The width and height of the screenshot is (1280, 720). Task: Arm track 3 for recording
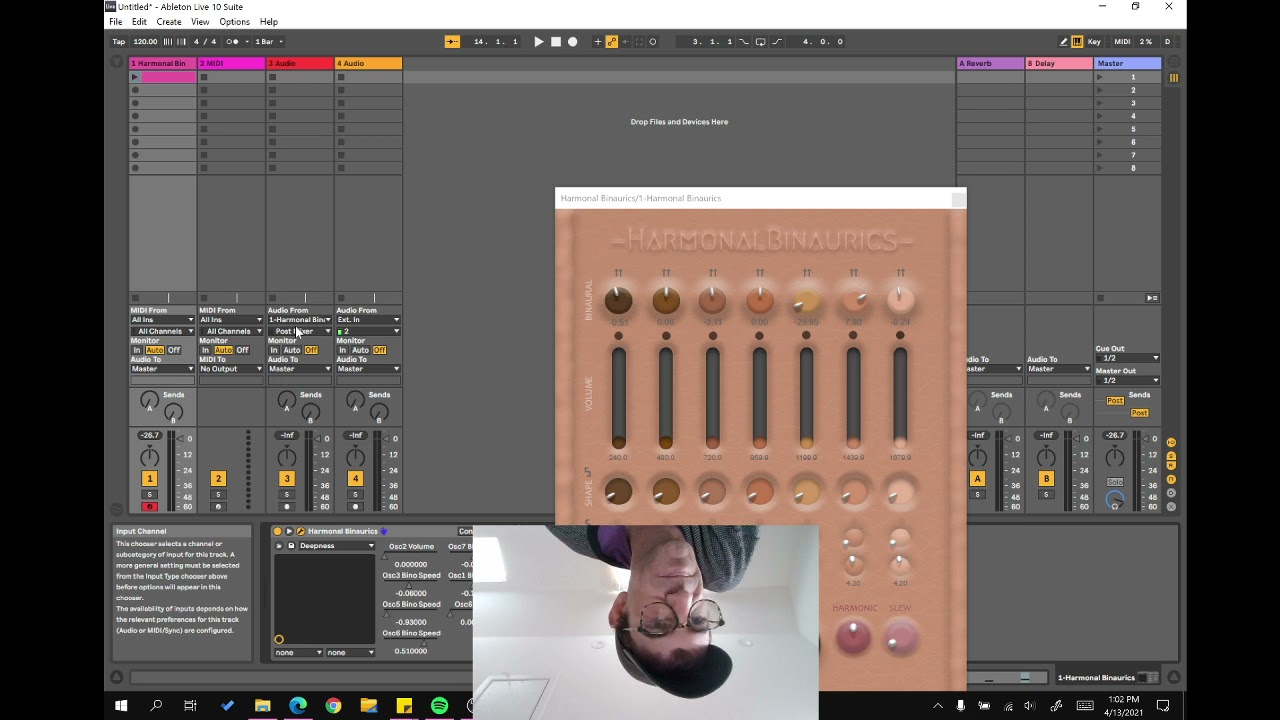tap(287, 507)
